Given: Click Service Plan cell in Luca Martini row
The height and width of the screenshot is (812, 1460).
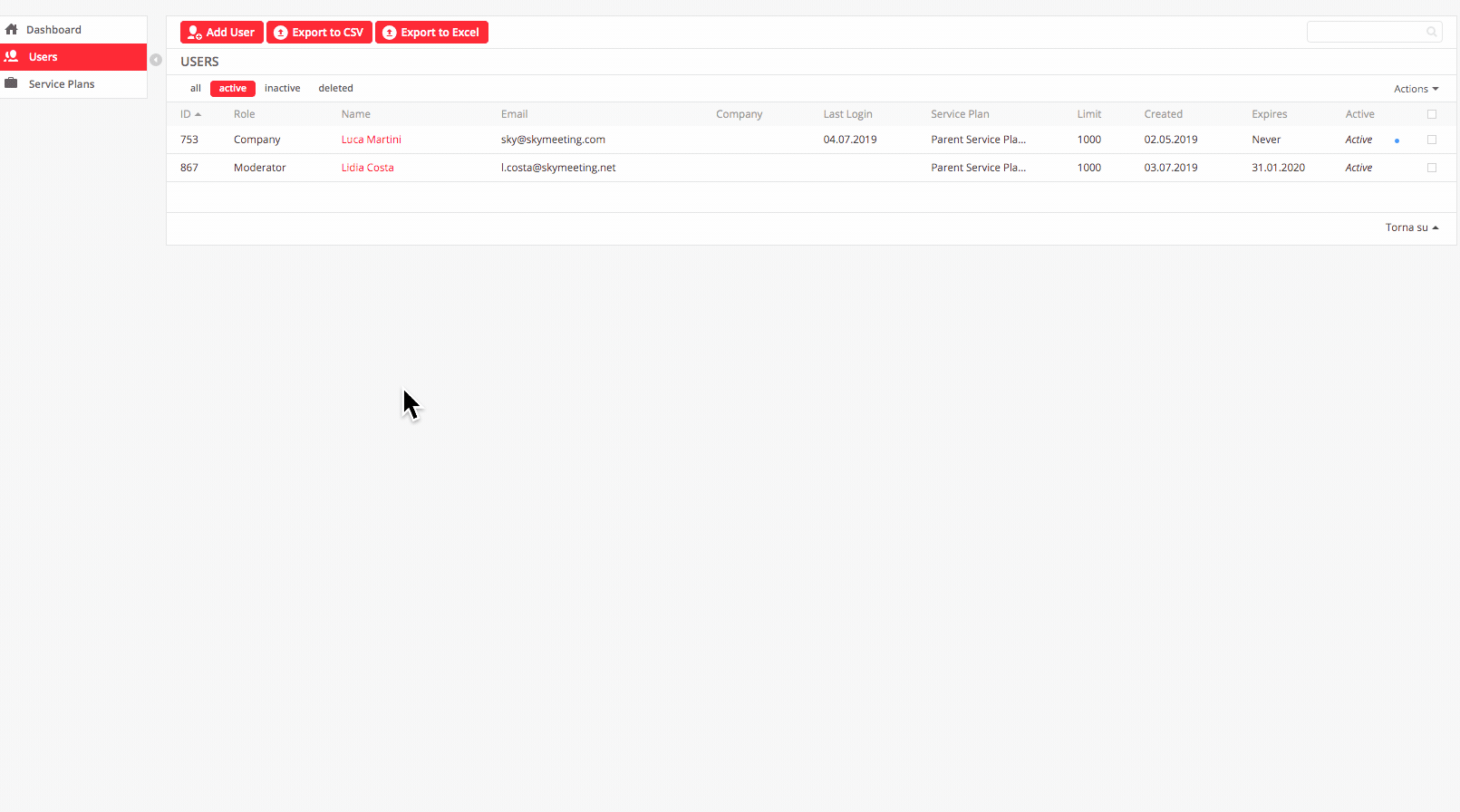Looking at the screenshot, I should click(978, 140).
